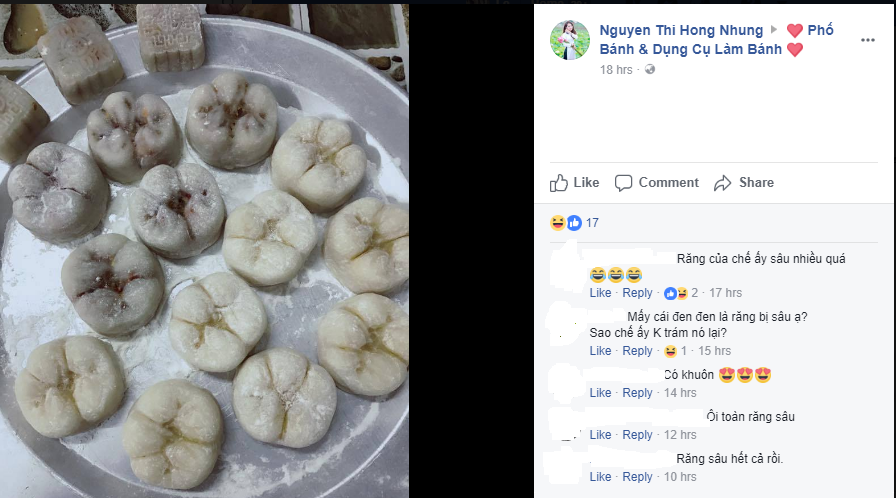View reactions on the first comment
The image size is (896, 498).
[x=676, y=293]
